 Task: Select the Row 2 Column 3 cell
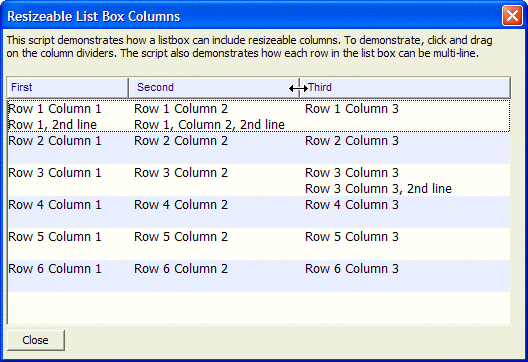tap(352, 141)
